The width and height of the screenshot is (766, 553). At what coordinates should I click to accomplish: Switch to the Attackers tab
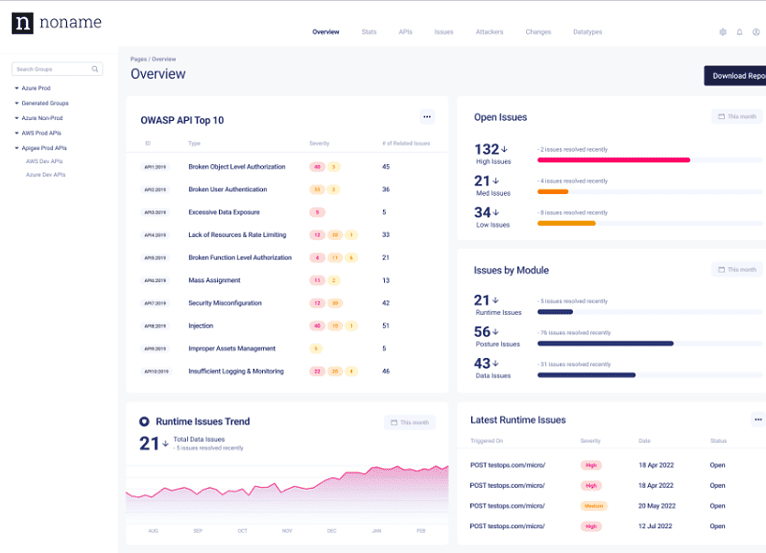(x=489, y=32)
